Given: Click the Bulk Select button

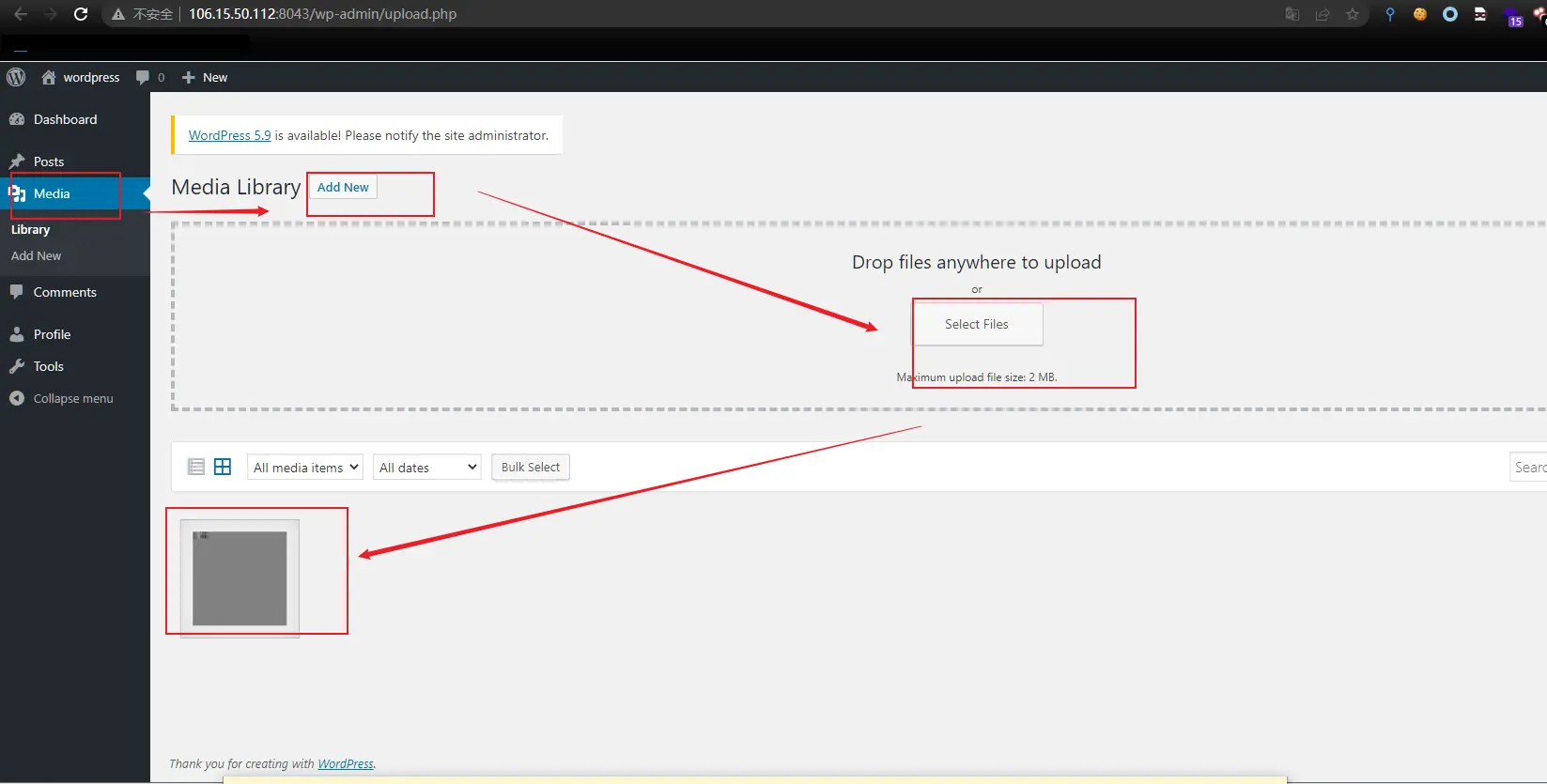Looking at the screenshot, I should (x=531, y=467).
